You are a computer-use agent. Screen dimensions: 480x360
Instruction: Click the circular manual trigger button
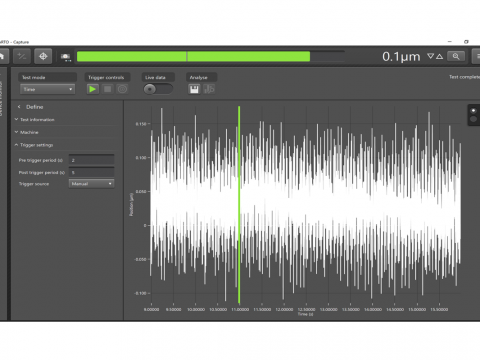[x=122, y=89]
